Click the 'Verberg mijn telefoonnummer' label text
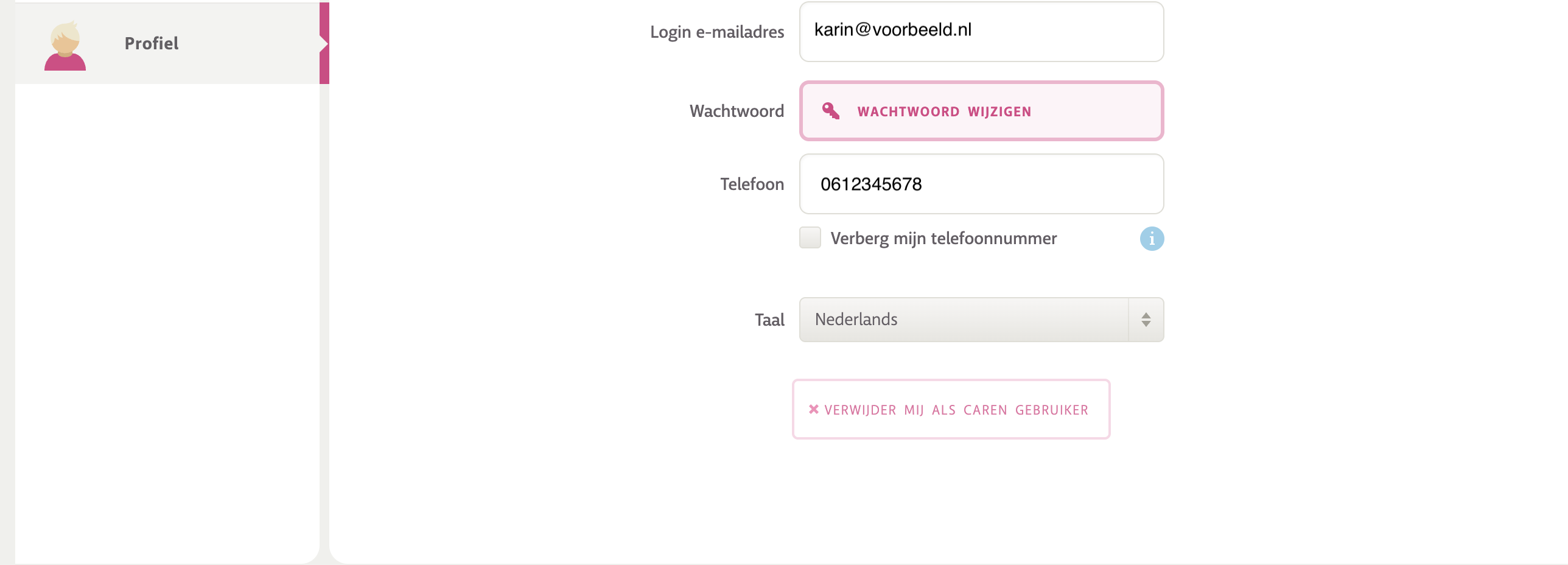This screenshot has height=565, width=1568. [943, 238]
